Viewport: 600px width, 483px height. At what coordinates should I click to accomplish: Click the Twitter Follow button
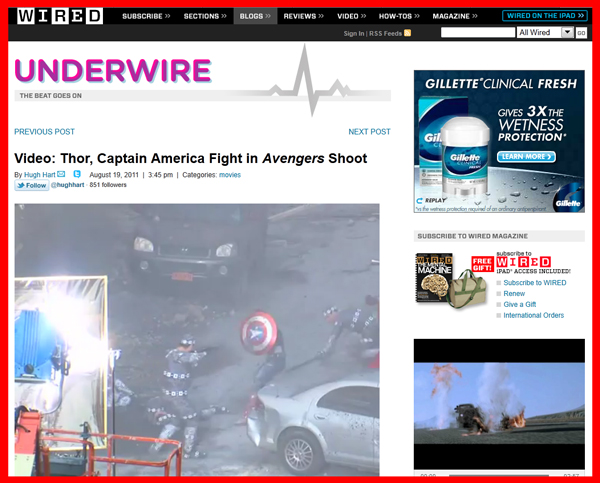coord(32,185)
